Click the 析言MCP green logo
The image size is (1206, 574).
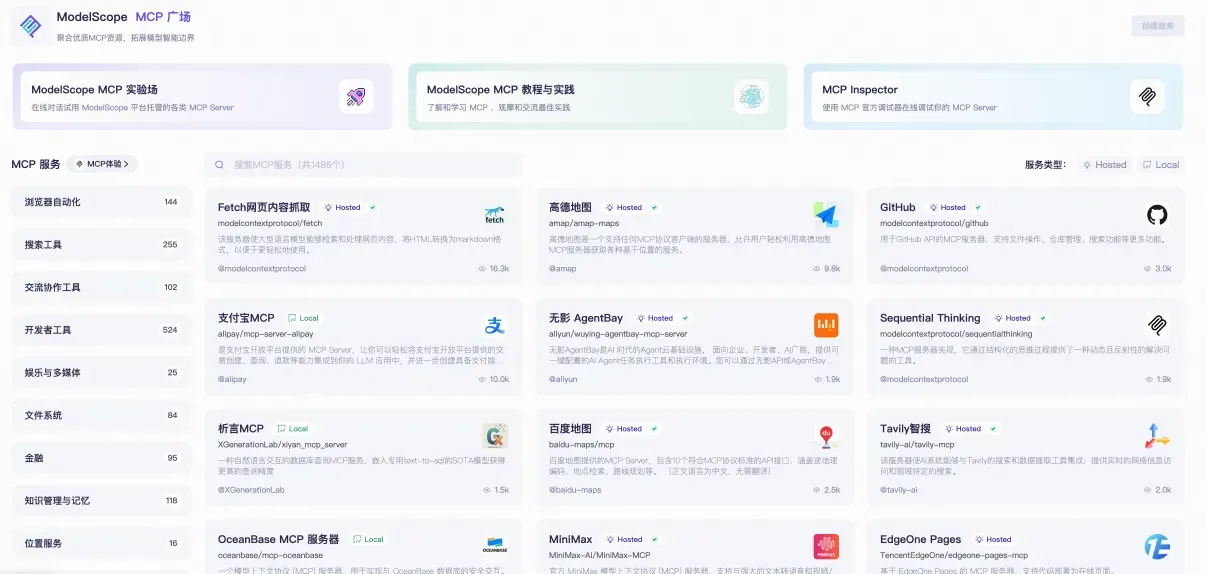495,435
